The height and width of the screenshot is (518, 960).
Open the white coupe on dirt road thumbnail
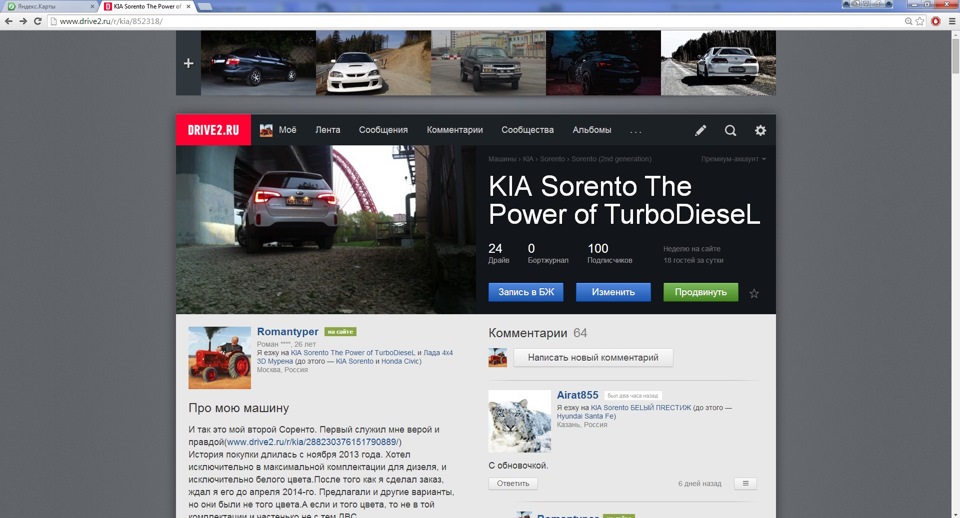tap(373, 63)
